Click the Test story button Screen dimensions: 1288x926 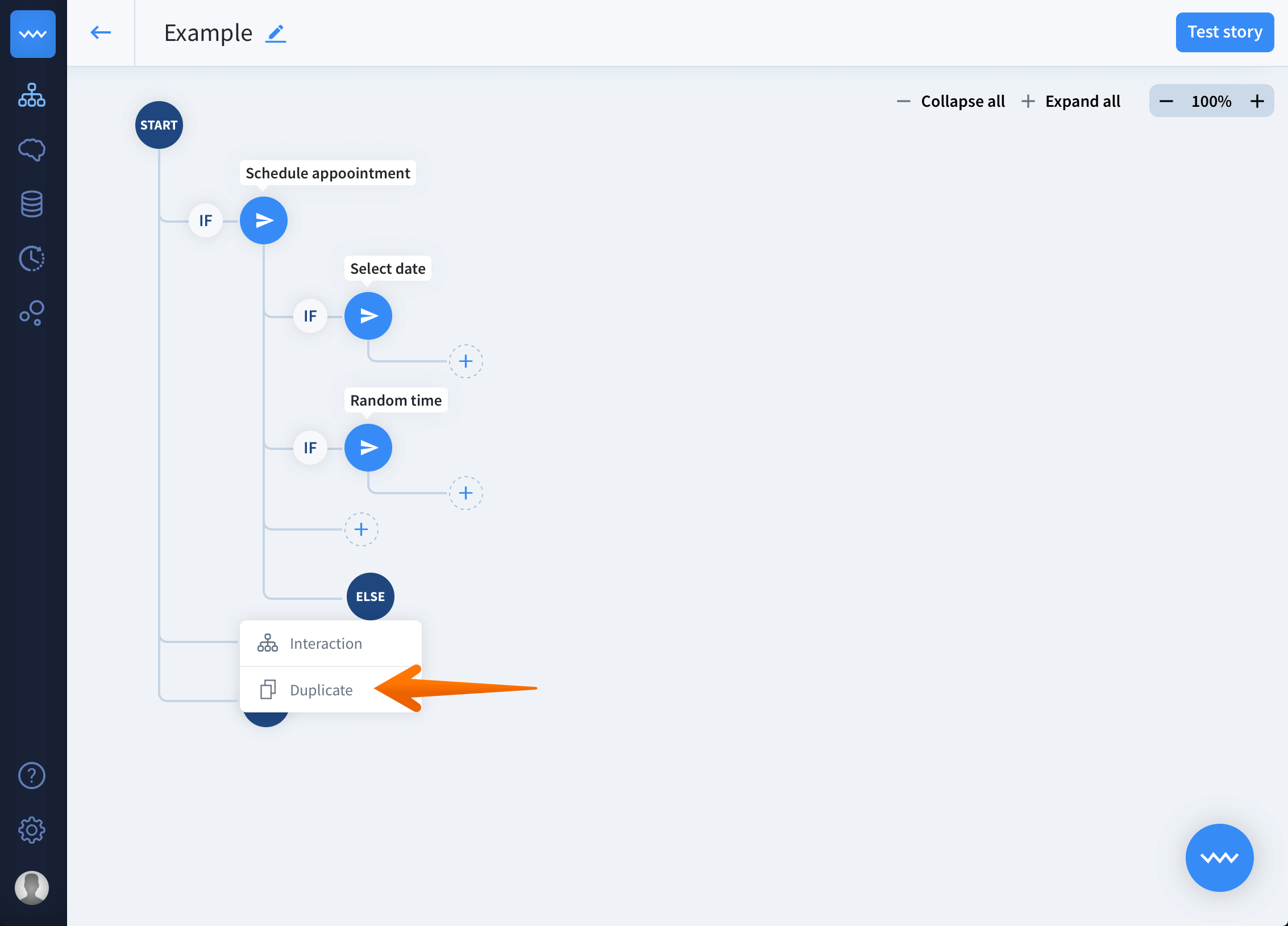[1224, 32]
